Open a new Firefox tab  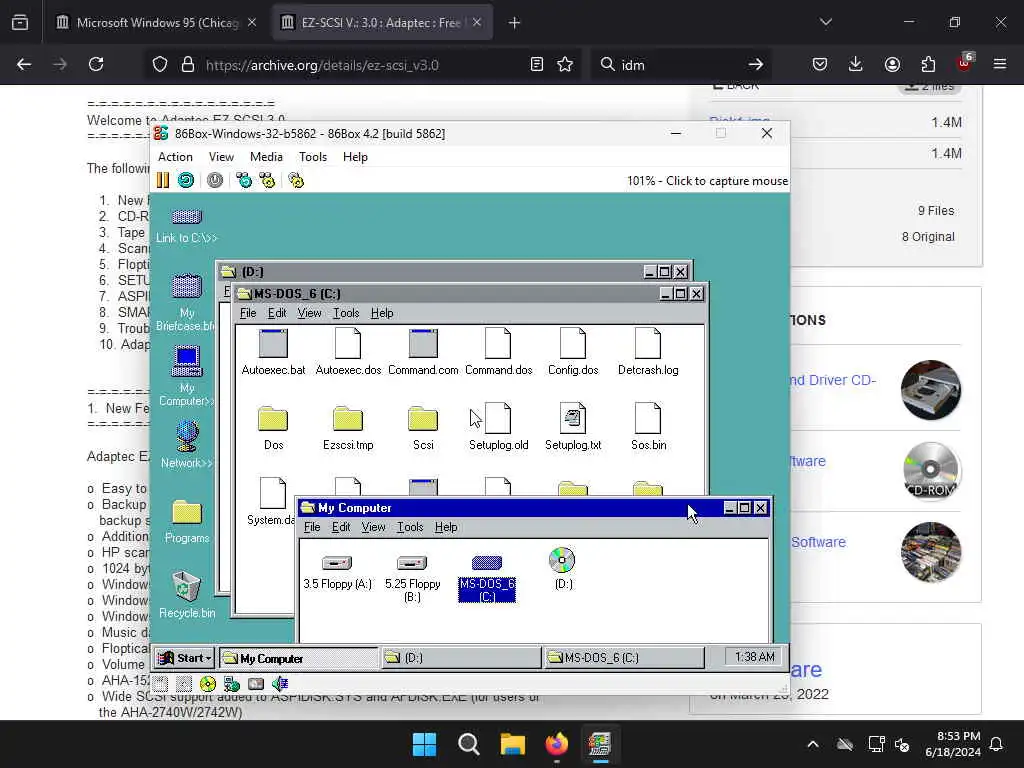(x=515, y=23)
